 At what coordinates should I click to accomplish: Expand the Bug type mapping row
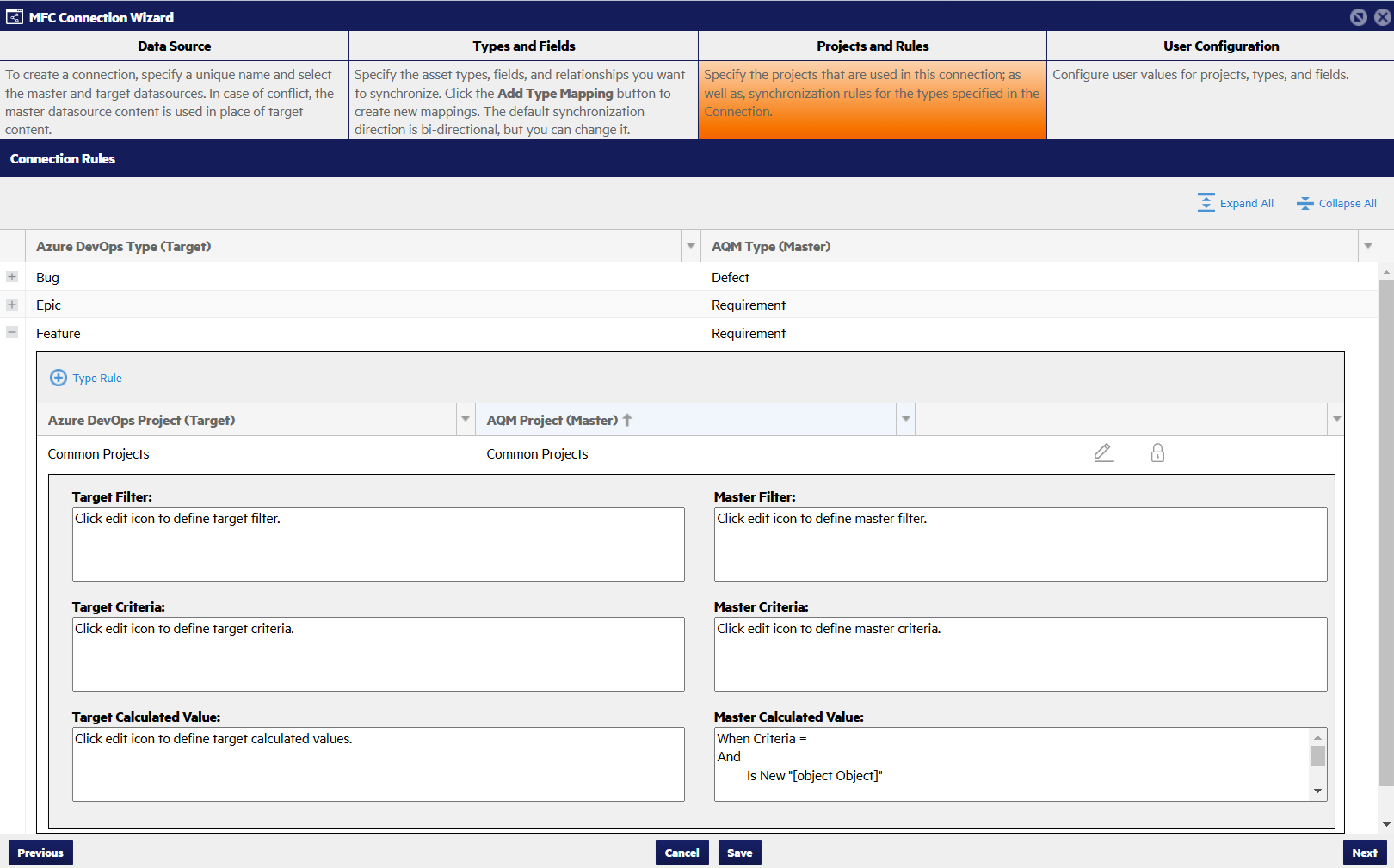12,277
